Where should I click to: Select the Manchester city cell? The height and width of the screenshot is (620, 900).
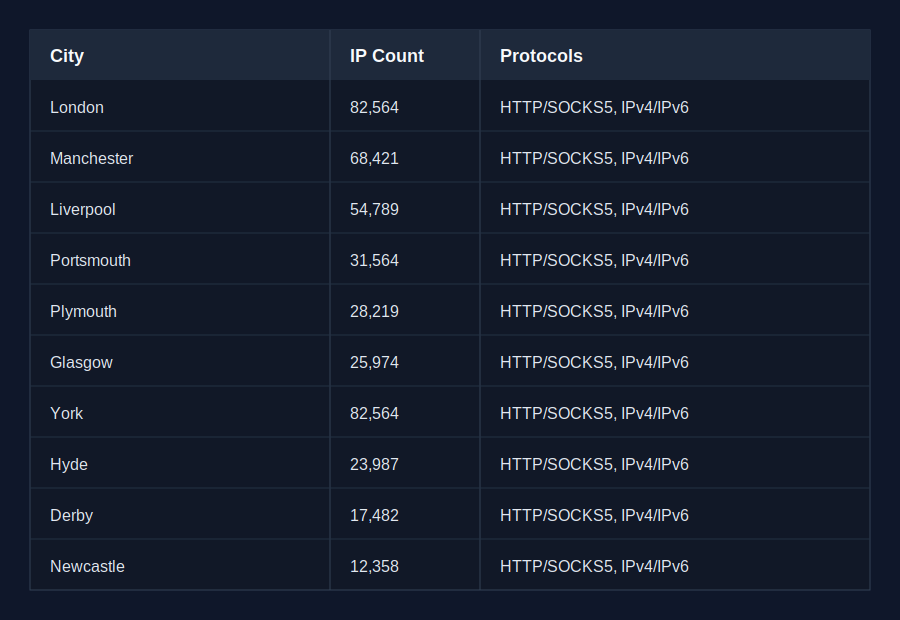(x=180, y=157)
